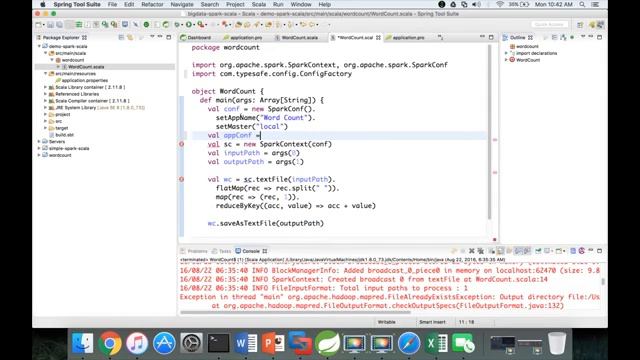Minimize the Outline view
Viewport: 640px width, 360px height.
[x=591, y=37]
